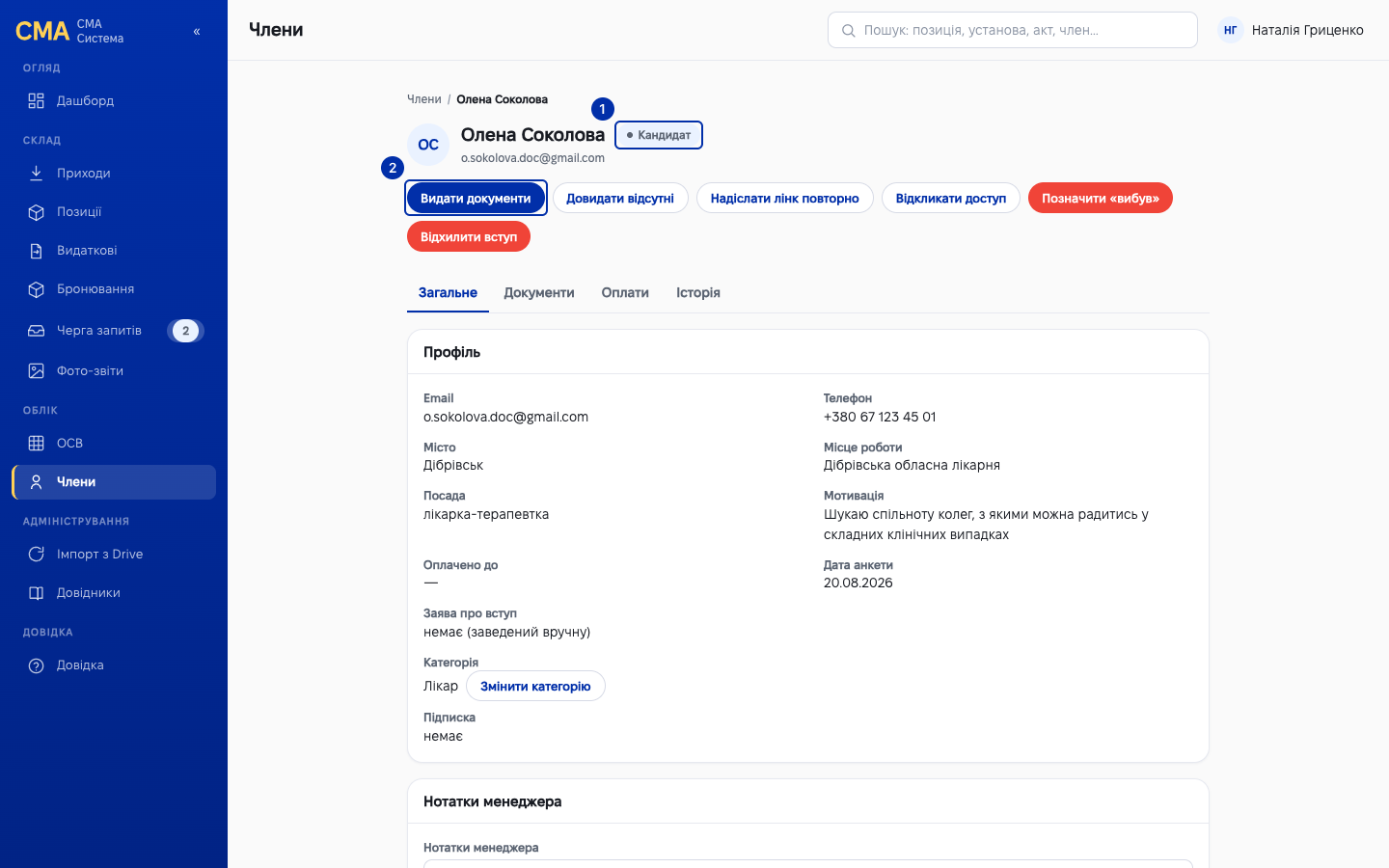Focus the search field in the header
Viewport: 1389px width, 868px height.
point(1013,30)
